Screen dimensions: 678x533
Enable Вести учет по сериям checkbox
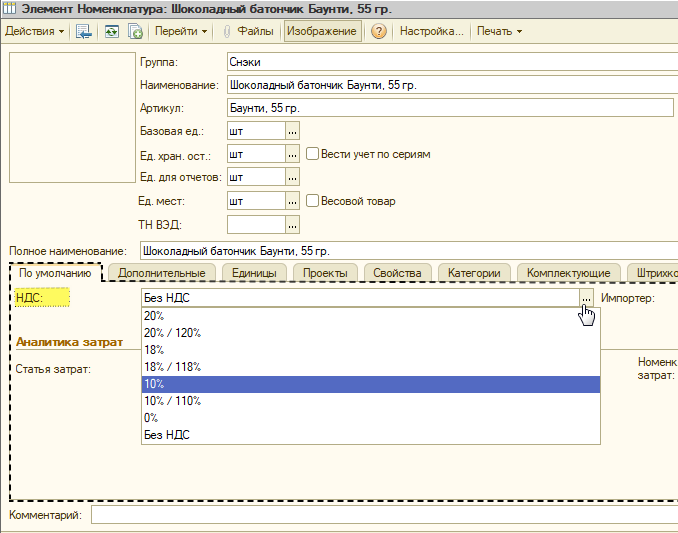pyautogui.click(x=312, y=153)
